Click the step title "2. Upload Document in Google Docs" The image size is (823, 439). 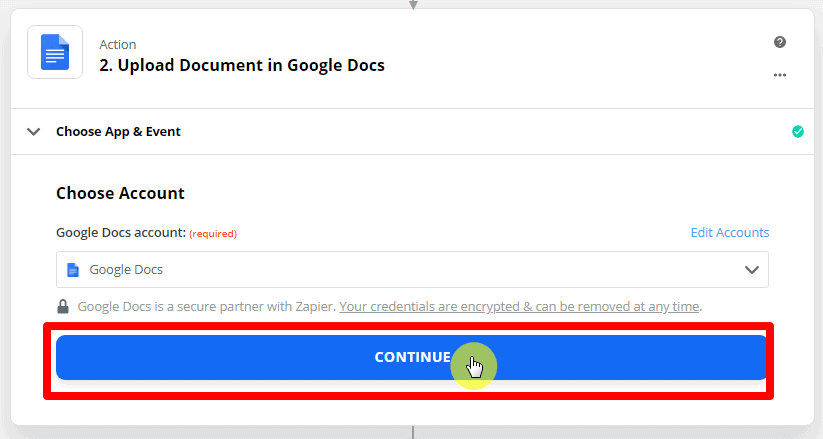(242, 66)
